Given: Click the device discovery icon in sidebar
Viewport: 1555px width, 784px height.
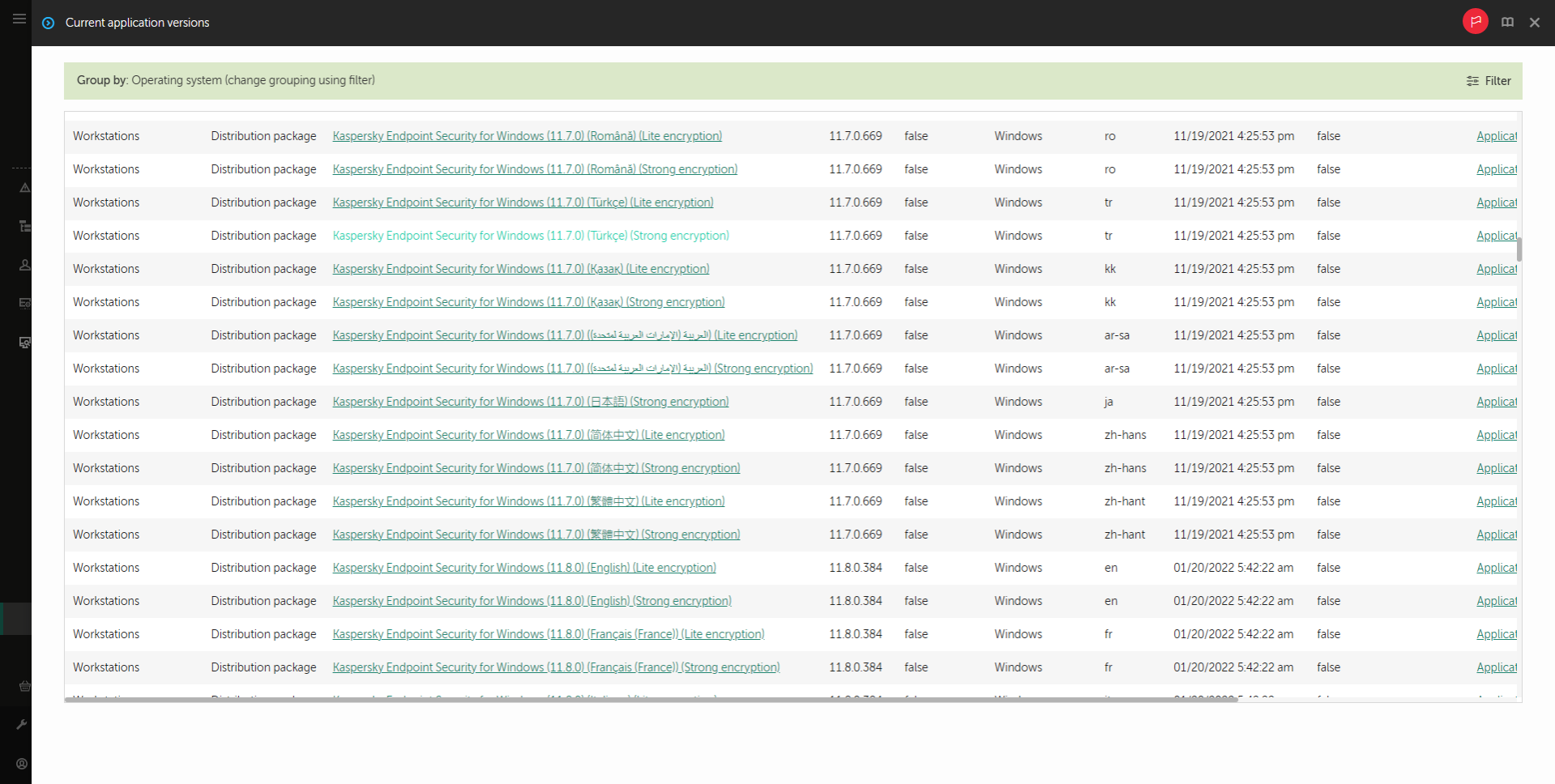Looking at the screenshot, I should tap(24, 343).
